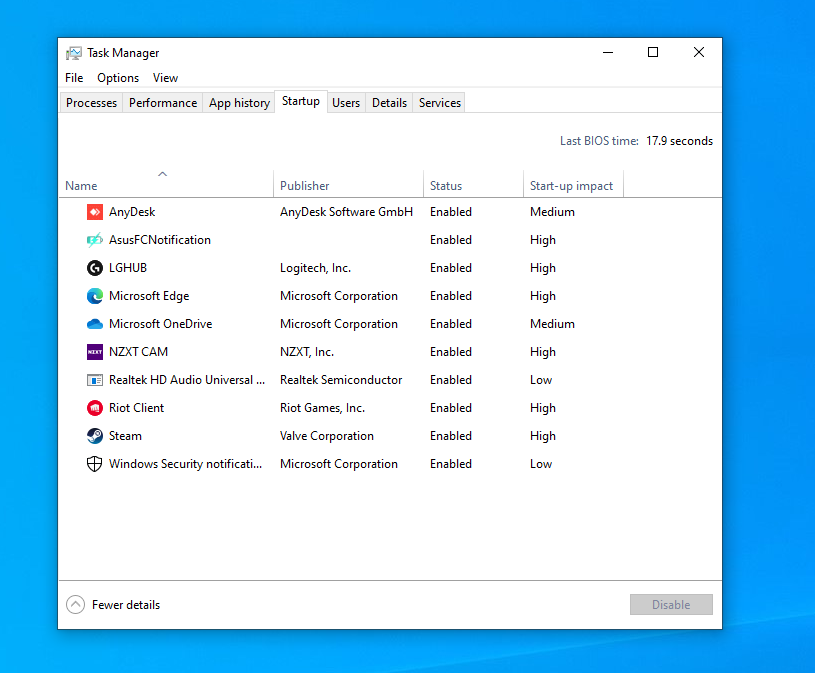The width and height of the screenshot is (815, 673).
Task: Sort by the Publisher column header
Action: click(x=348, y=183)
